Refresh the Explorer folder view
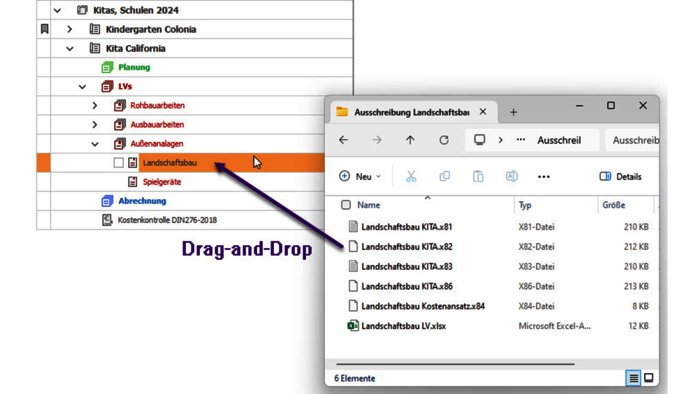Viewport: 700px width, 394px height. [x=444, y=140]
